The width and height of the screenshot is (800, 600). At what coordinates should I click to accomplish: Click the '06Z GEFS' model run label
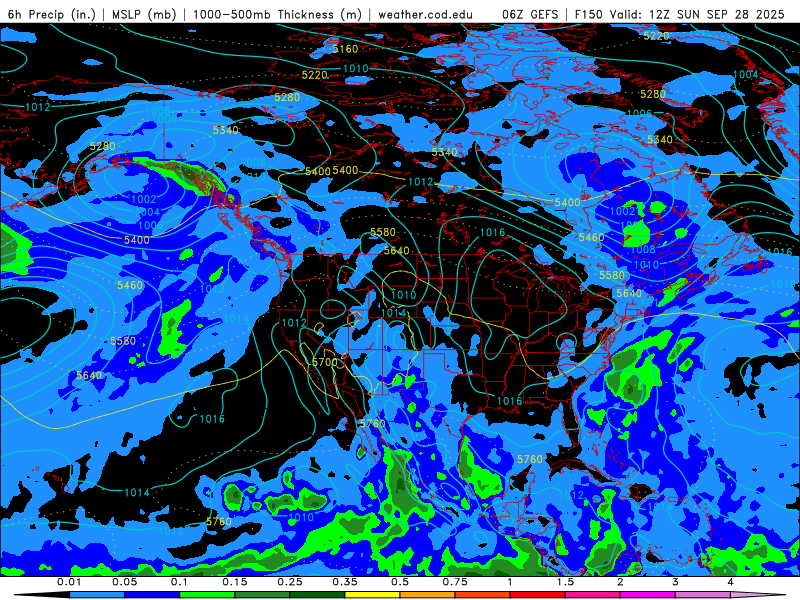click(530, 14)
